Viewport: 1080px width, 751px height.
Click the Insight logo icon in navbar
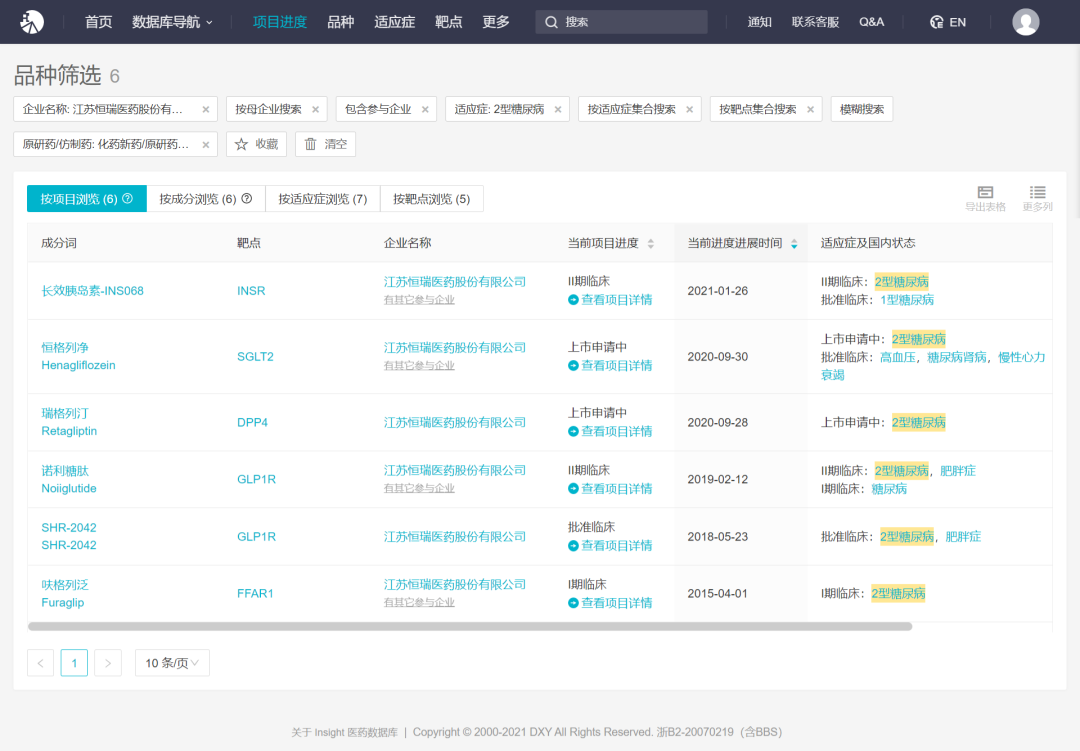[x=32, y=22]
